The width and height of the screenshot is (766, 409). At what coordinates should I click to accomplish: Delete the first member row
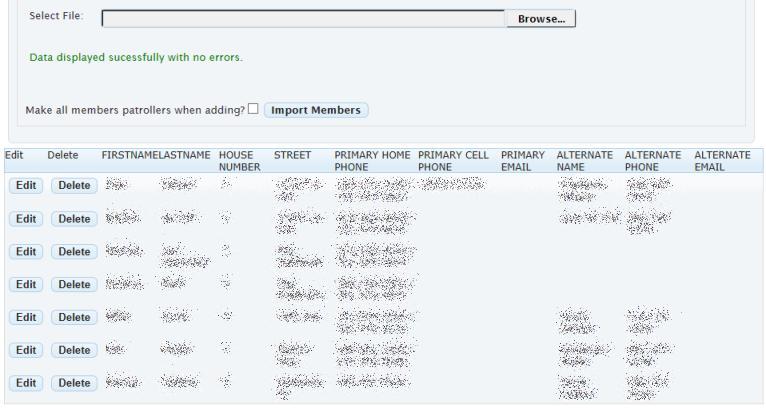tap(72, 186)
